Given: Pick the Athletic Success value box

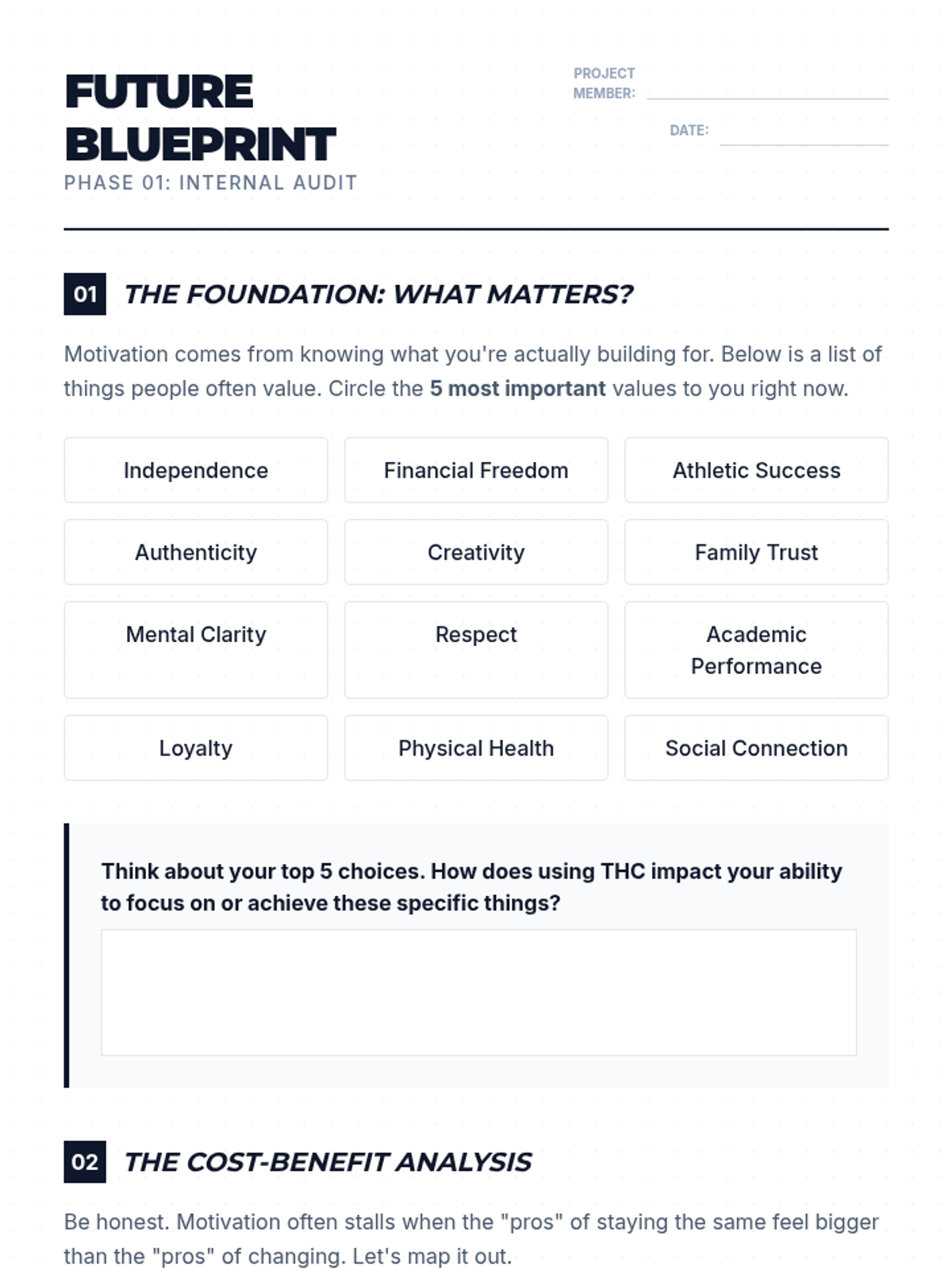Looking at the screenshot, I should click(756, 470).
